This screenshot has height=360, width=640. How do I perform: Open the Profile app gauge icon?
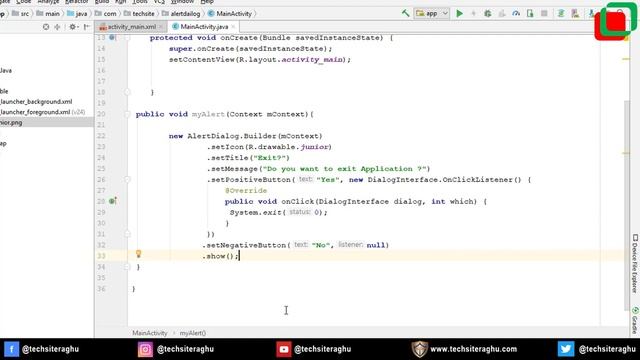click(516, 13)
